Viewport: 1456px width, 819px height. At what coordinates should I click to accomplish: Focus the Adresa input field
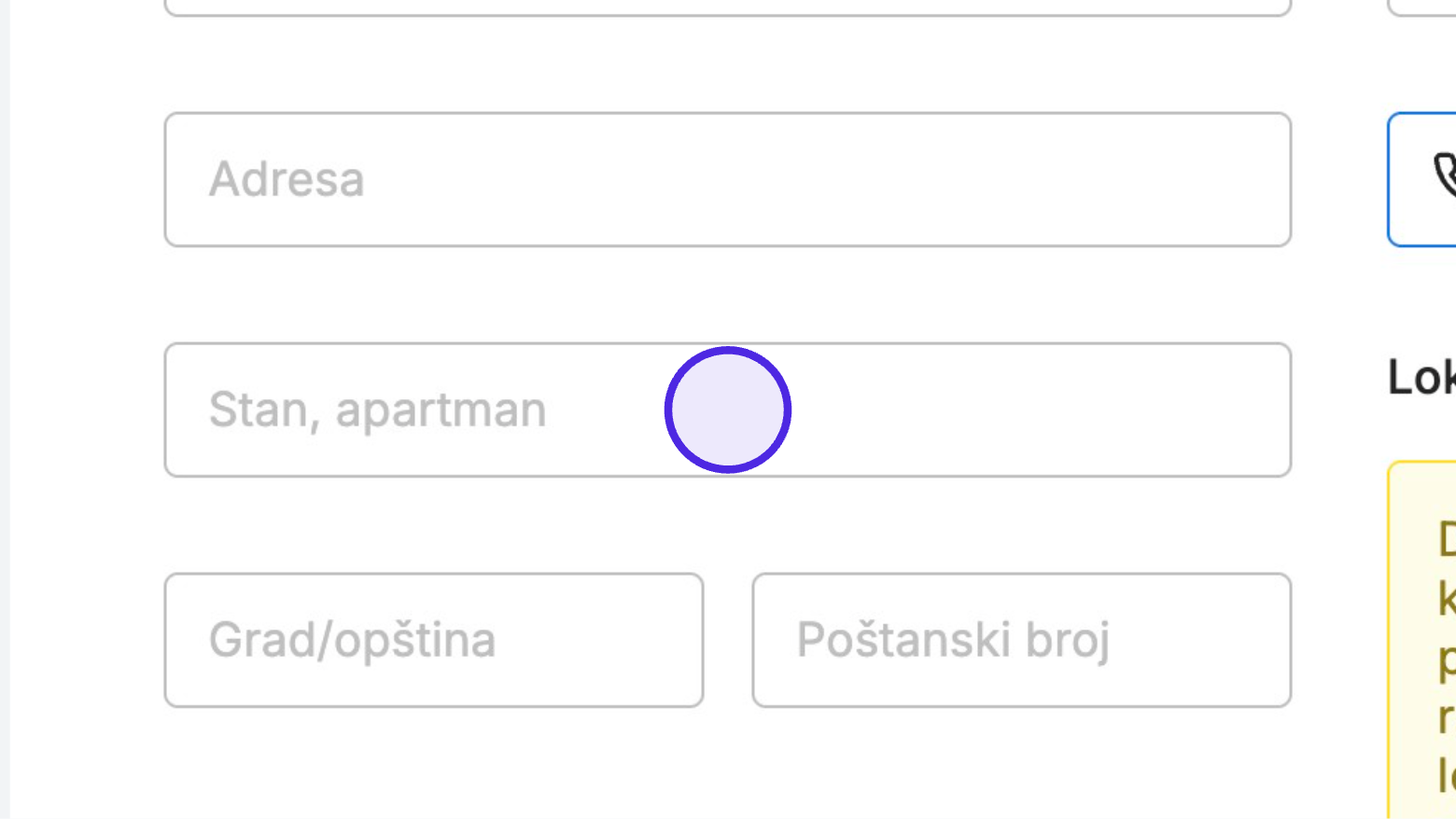point(728,179)
